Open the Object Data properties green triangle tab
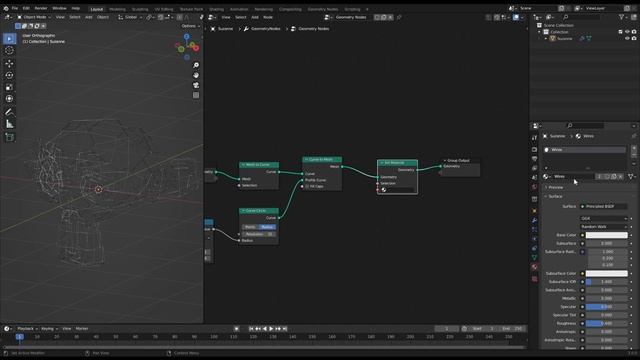The height and width of the screenshot is (360, 640). pyautogui.click(x=534, y=258)
